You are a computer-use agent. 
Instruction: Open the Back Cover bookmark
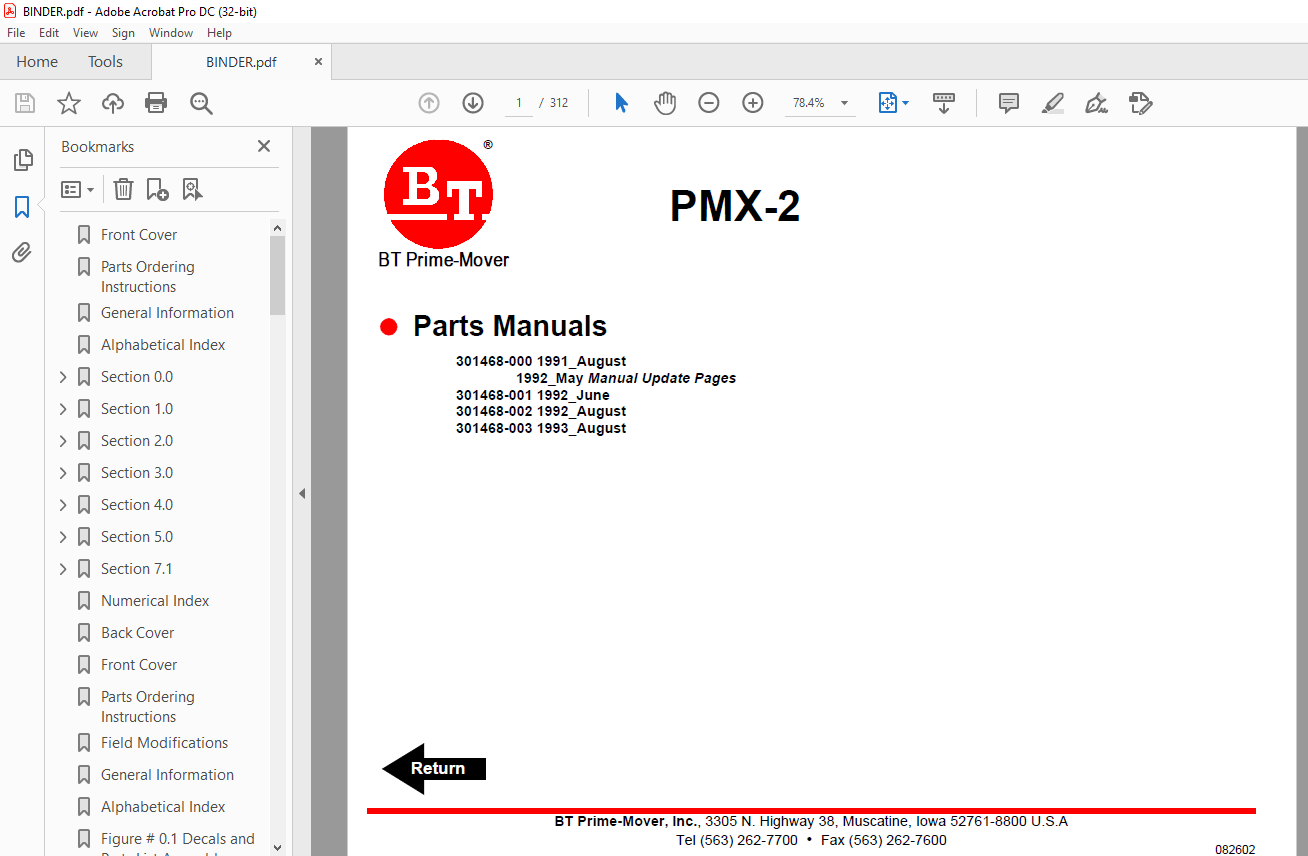137,633
